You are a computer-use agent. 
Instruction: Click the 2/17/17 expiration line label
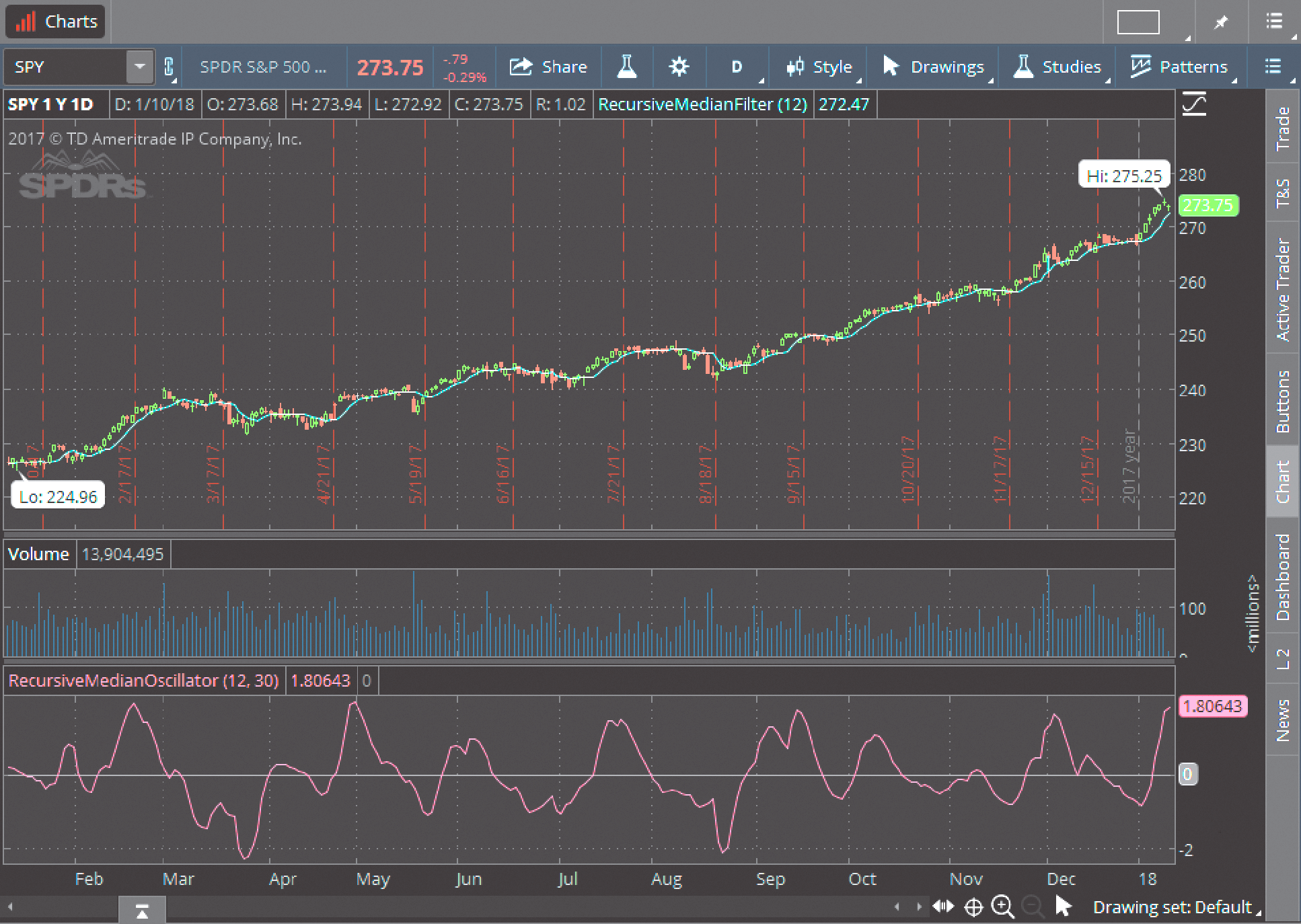125,473
